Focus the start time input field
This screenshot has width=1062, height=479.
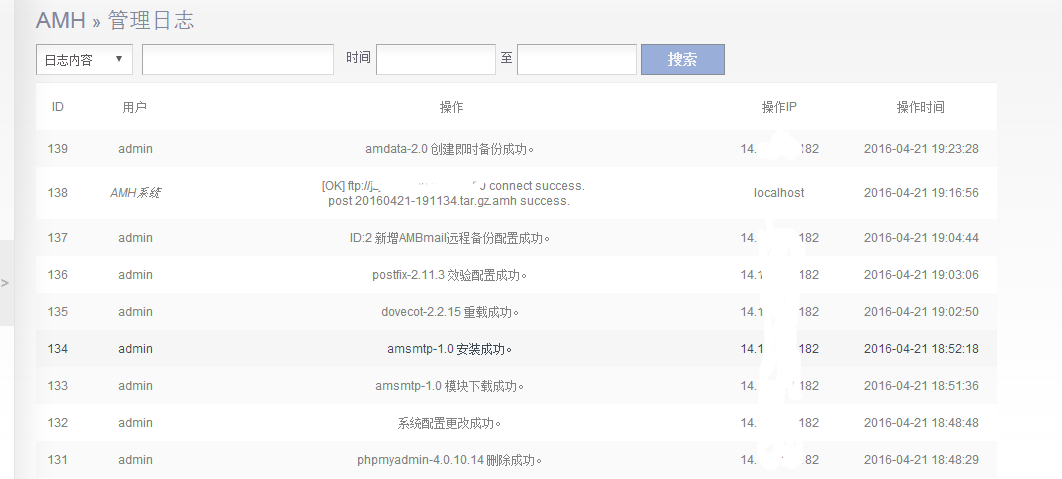pos(435,59)
